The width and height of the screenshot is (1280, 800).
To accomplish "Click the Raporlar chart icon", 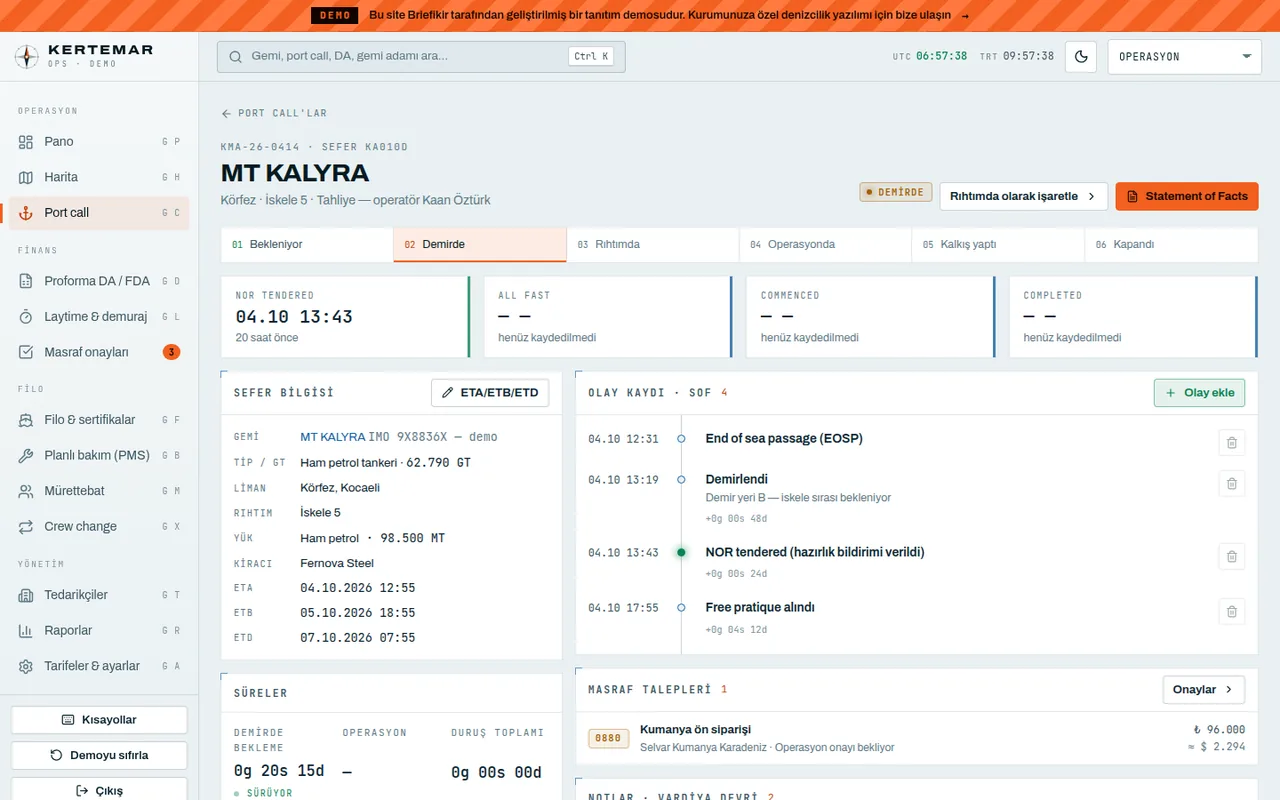I will coord(26,630).
